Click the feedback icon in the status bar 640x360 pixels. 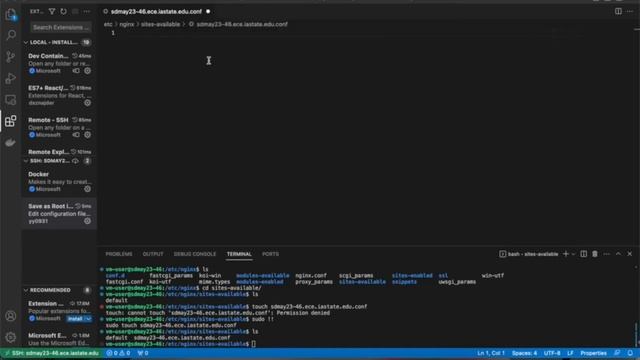coord(617,353)
